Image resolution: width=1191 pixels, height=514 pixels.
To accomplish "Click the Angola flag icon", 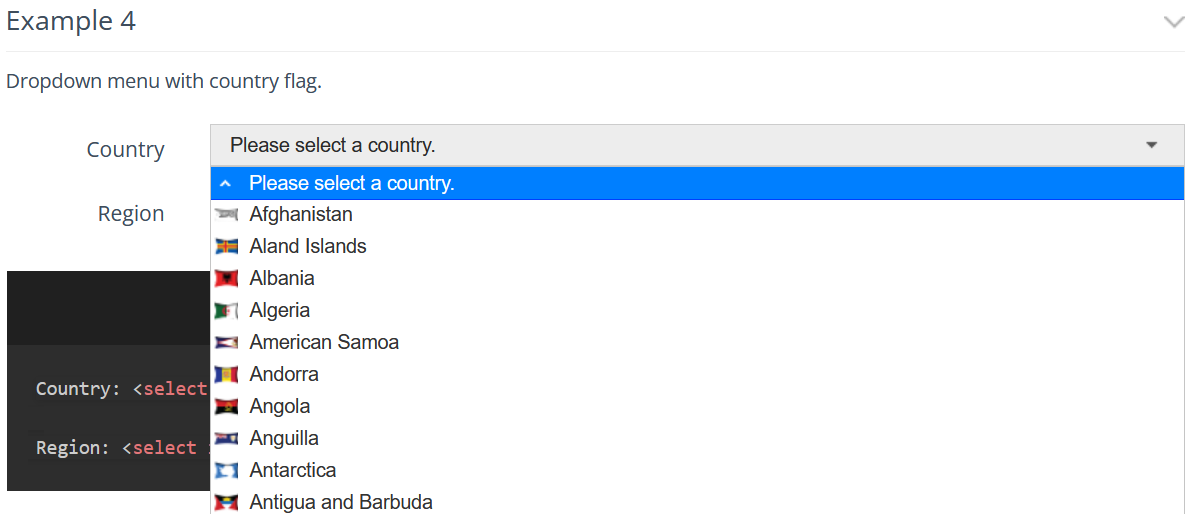I will pyautogui.click(x=226, y=406).
